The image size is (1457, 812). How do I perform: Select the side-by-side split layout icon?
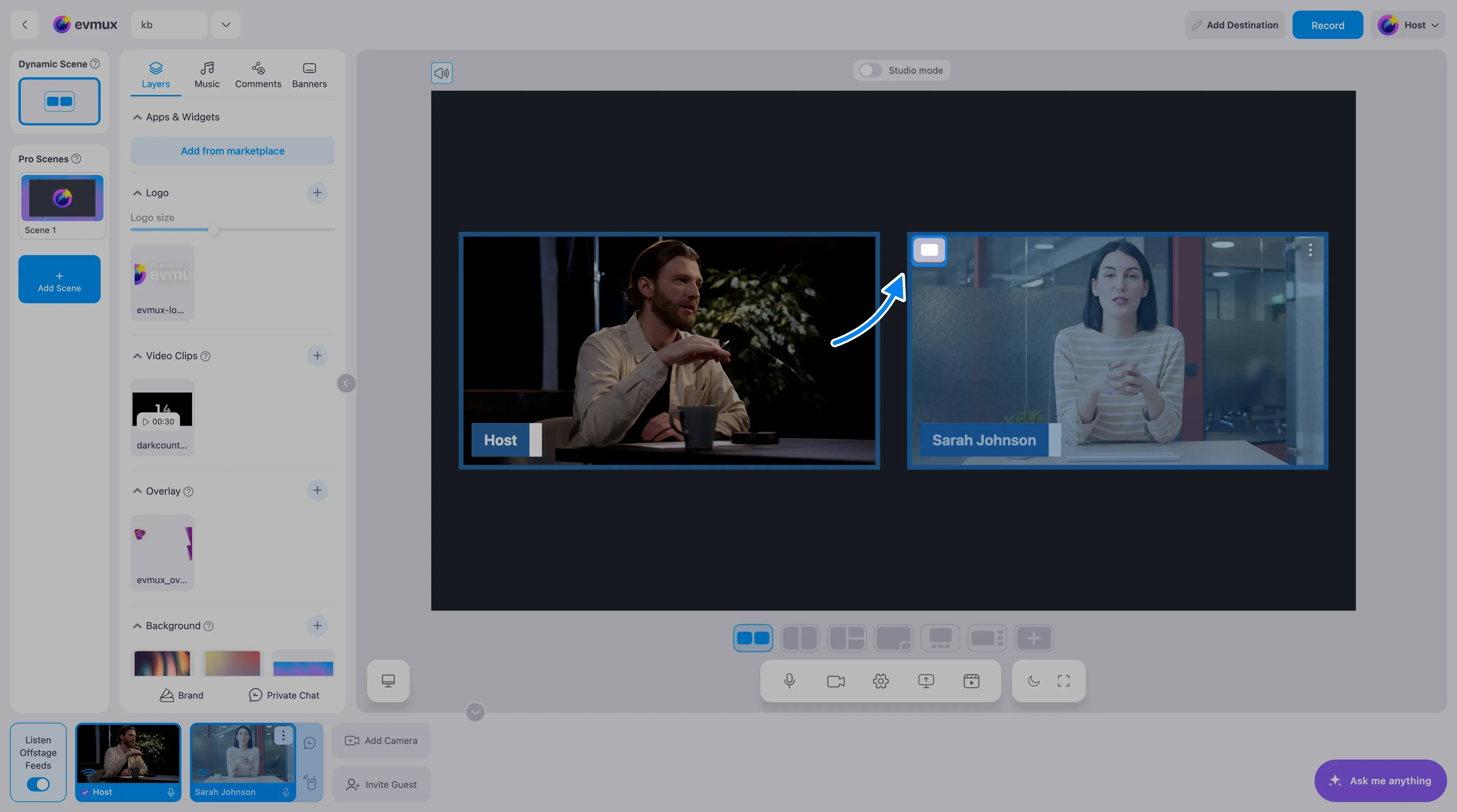(x=800, y=638)
